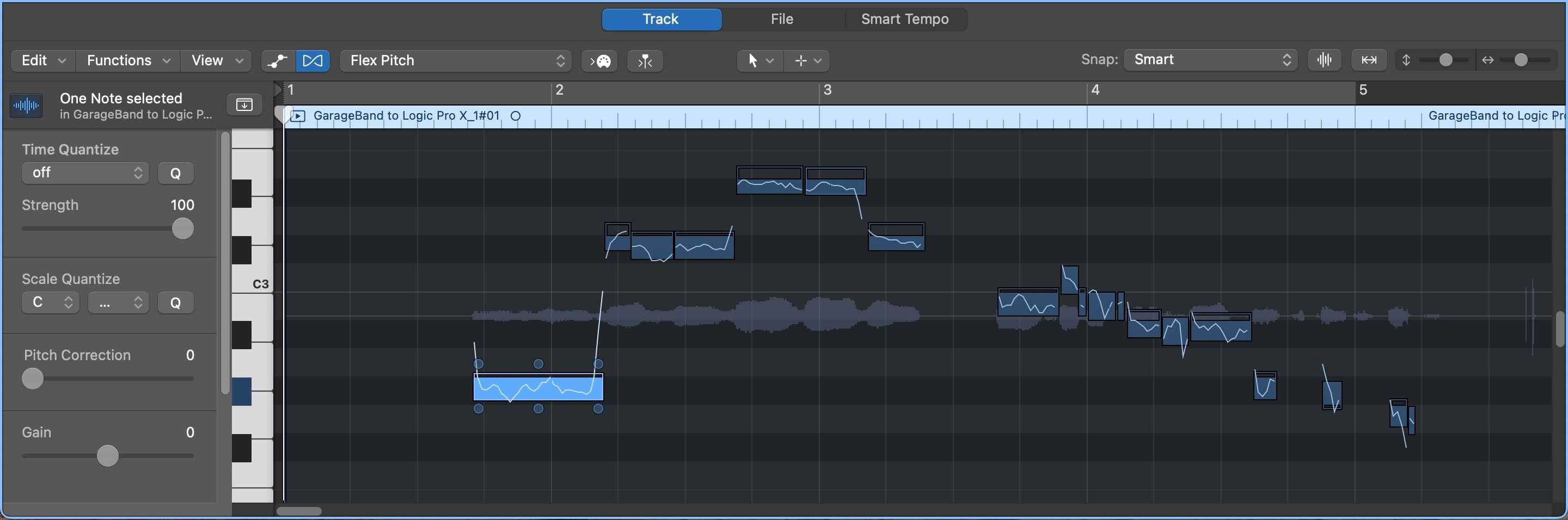
Task: Click the horizontal auto-fit zoom icon
Action: [1368, 60]
